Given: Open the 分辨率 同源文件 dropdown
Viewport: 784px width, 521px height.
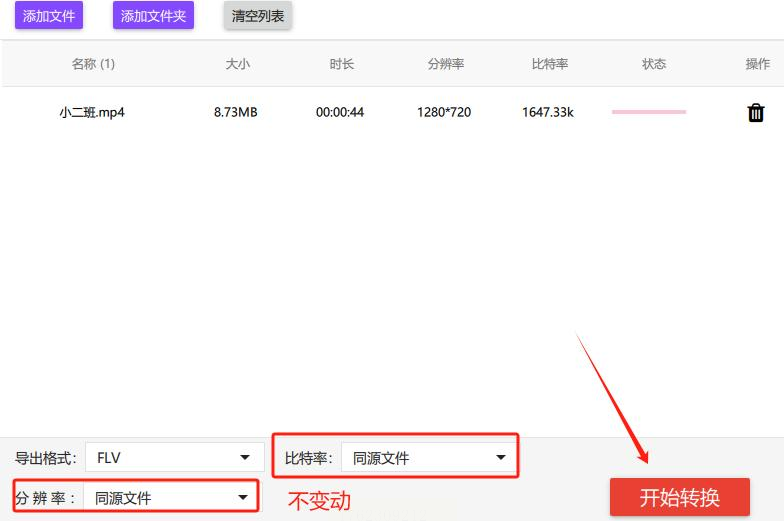Looking at the screenshot, I should point(170,497).
